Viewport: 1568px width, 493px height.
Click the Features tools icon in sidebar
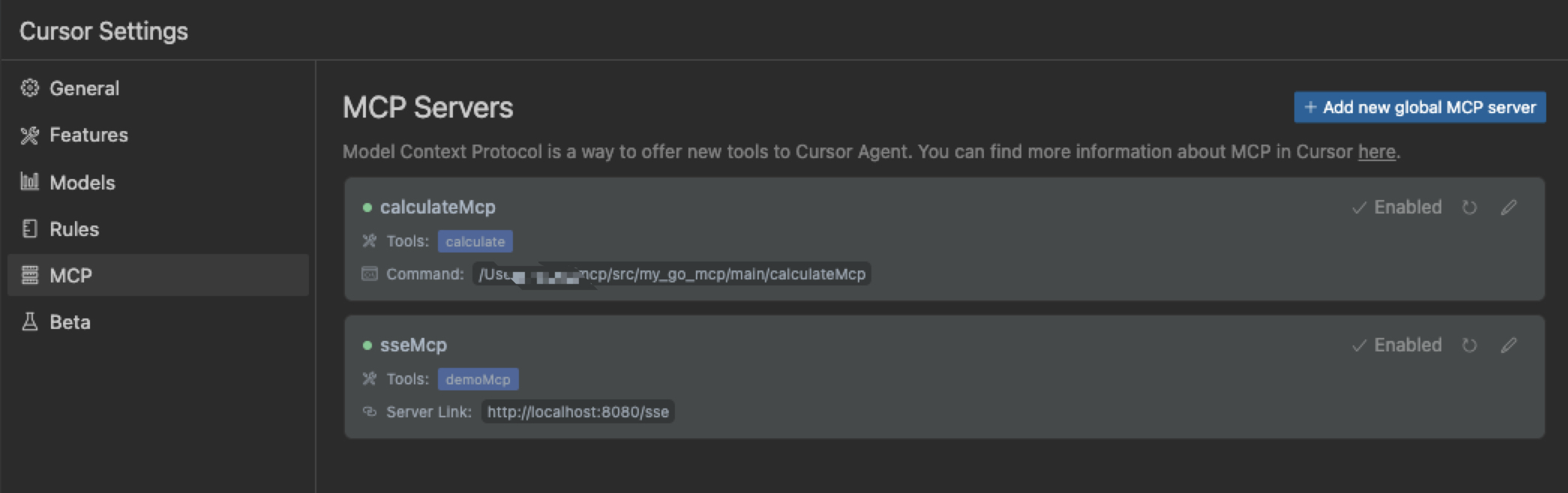point(30,136)
